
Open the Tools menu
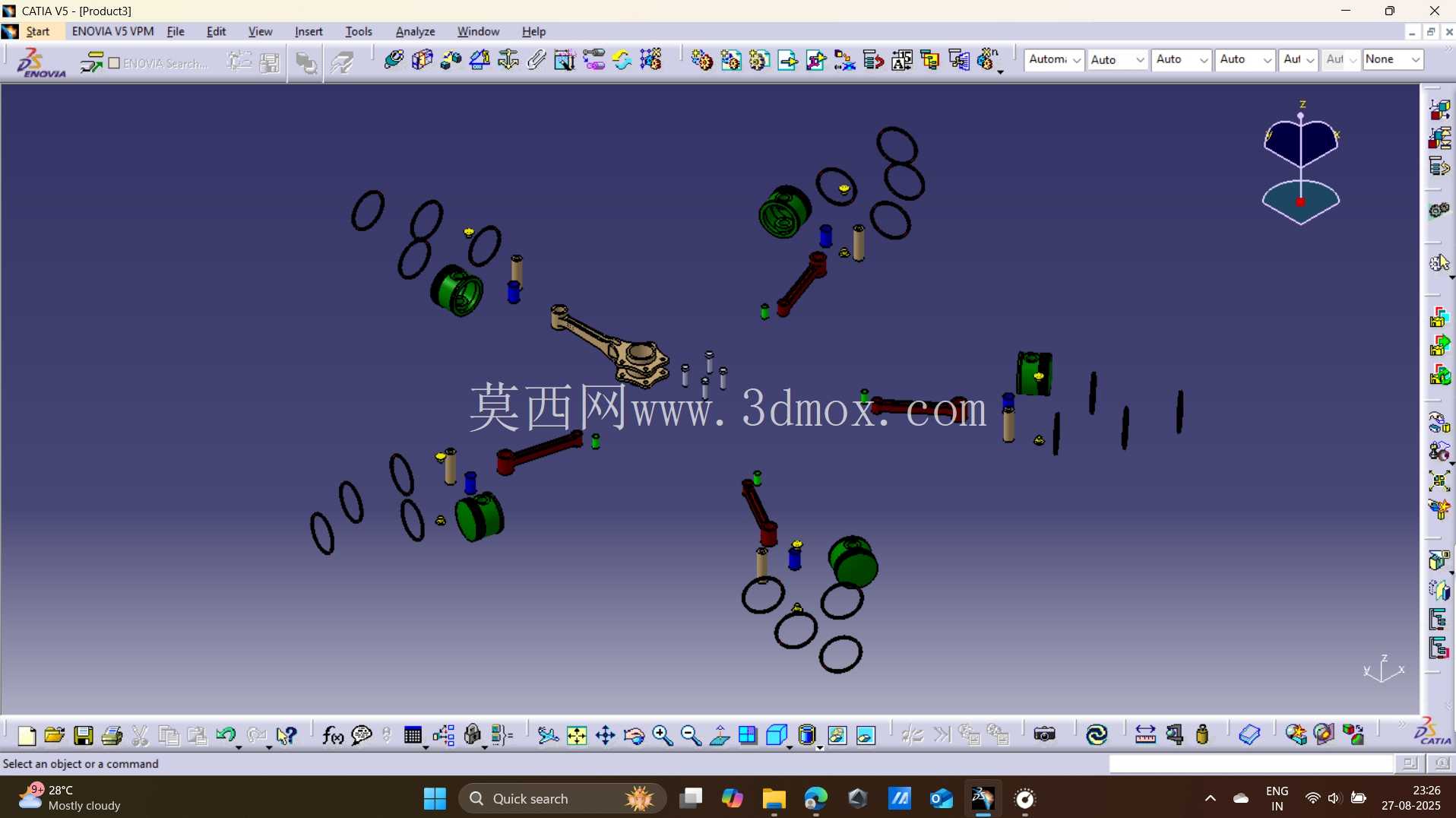(x=359, y=31)
